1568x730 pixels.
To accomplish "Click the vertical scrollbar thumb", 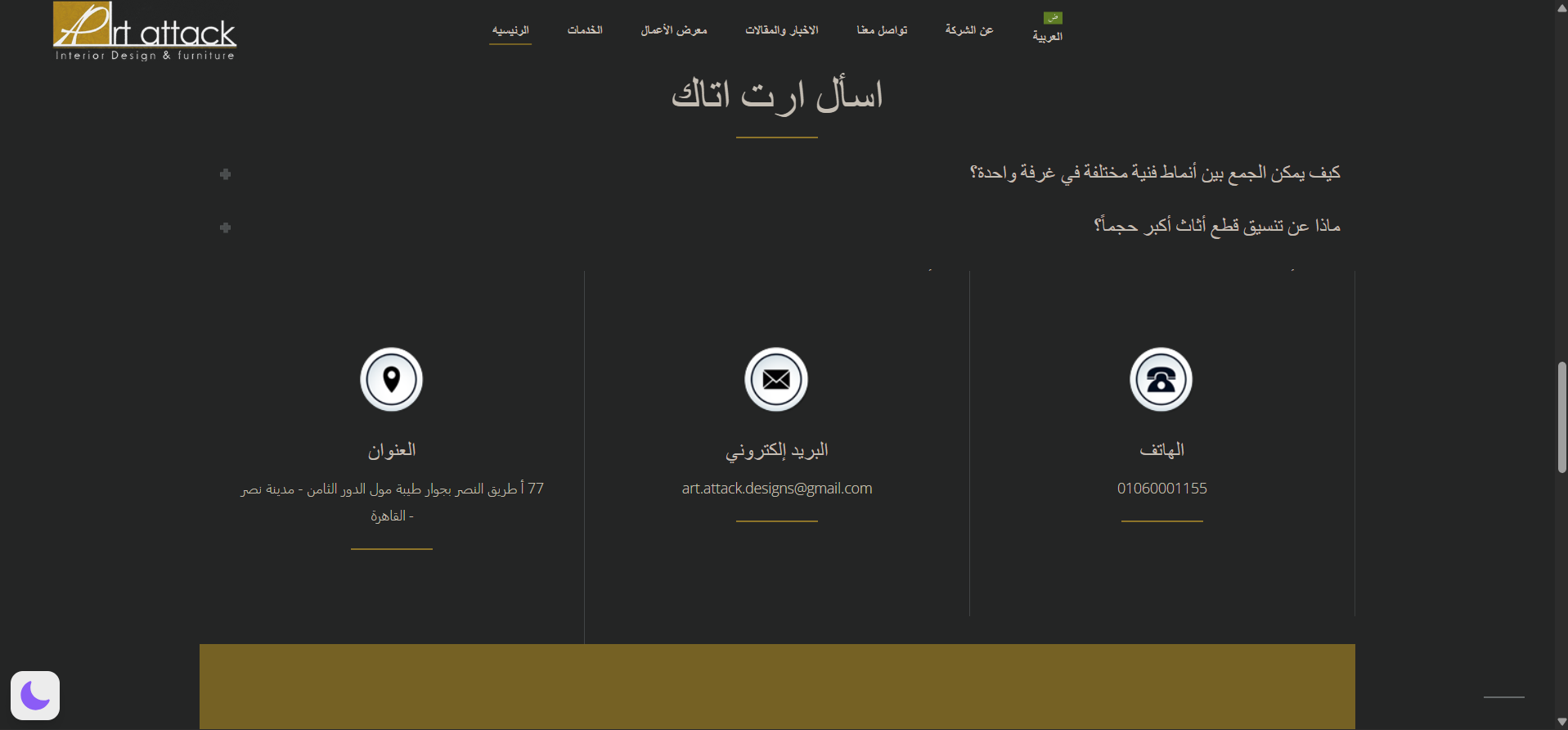I will pyautogui.click(x=1561, y=417).
